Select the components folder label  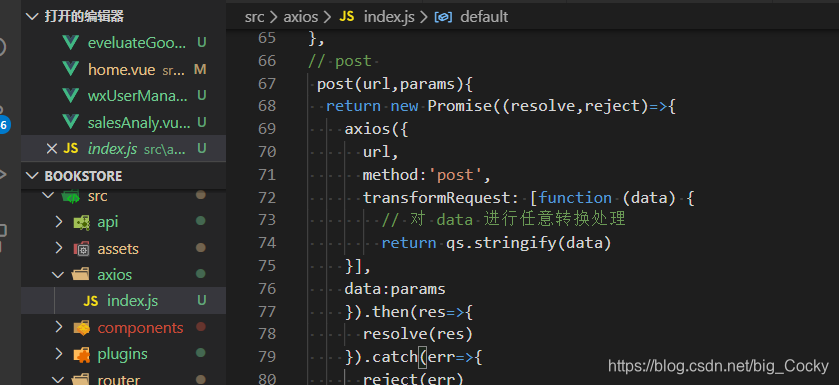[140, 327]
